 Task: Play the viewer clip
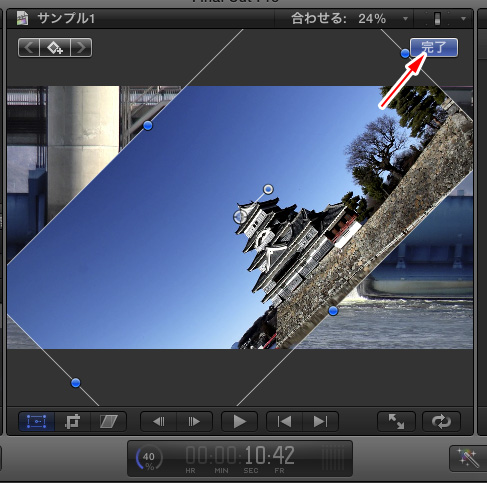[x=239, y=422]
